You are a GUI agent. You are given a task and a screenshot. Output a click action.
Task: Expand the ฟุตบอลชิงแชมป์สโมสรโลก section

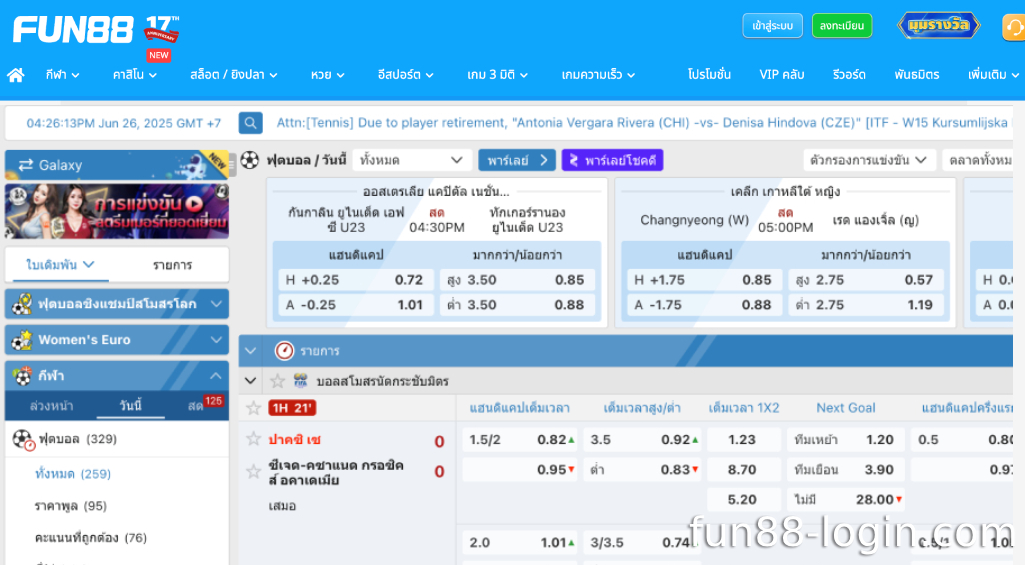pyautogui.click(x=117, y=304)
